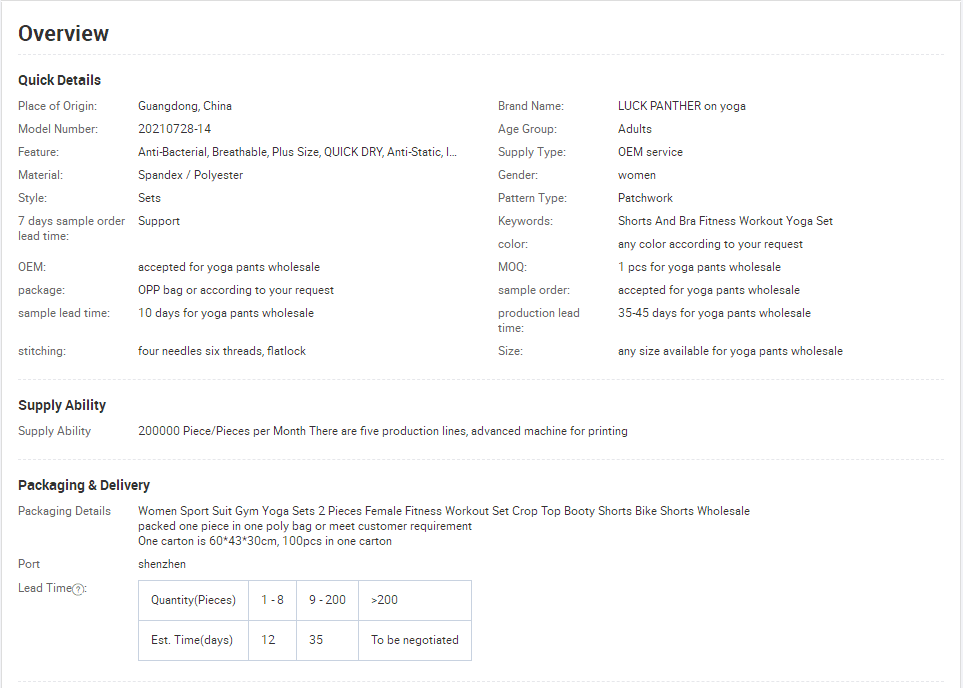The image size is (963, 688).
Task: Click the '9 - 200' quantity cell
Action: tap(327, 600)
